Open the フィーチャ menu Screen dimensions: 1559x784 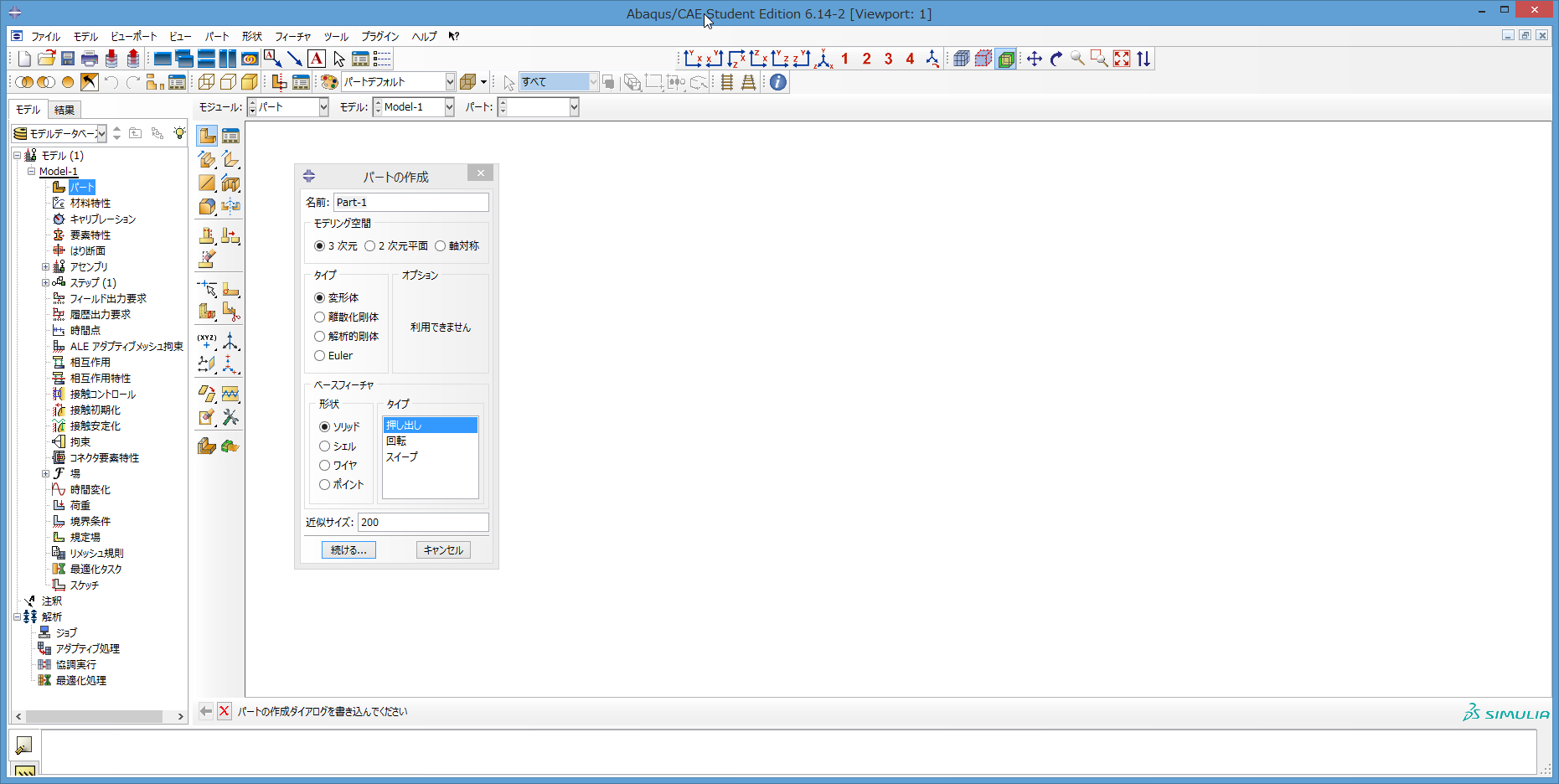[x=292, y=36]
